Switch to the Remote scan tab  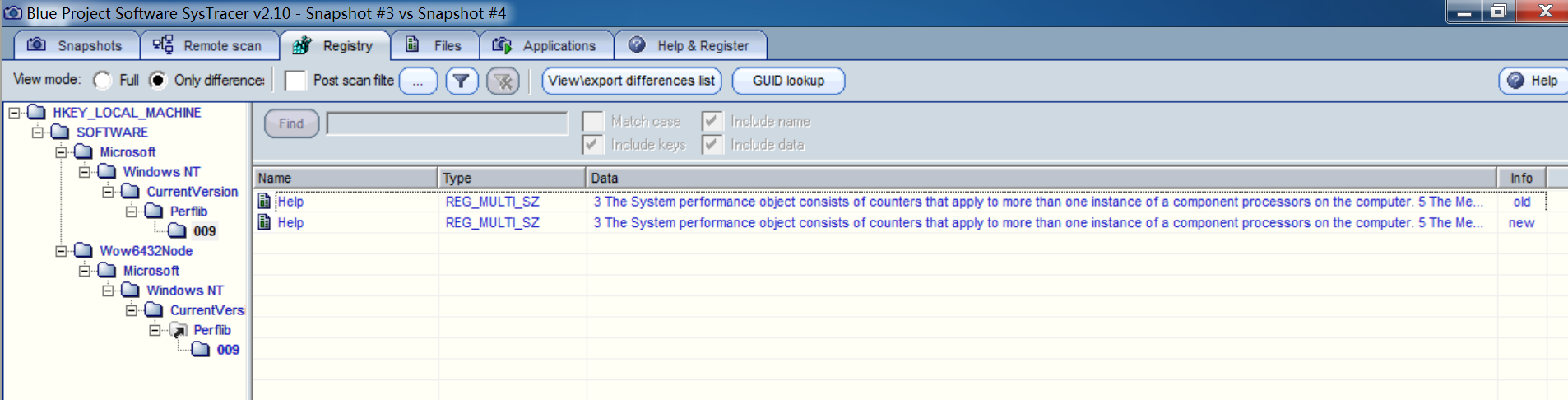(x=209, y=46)
